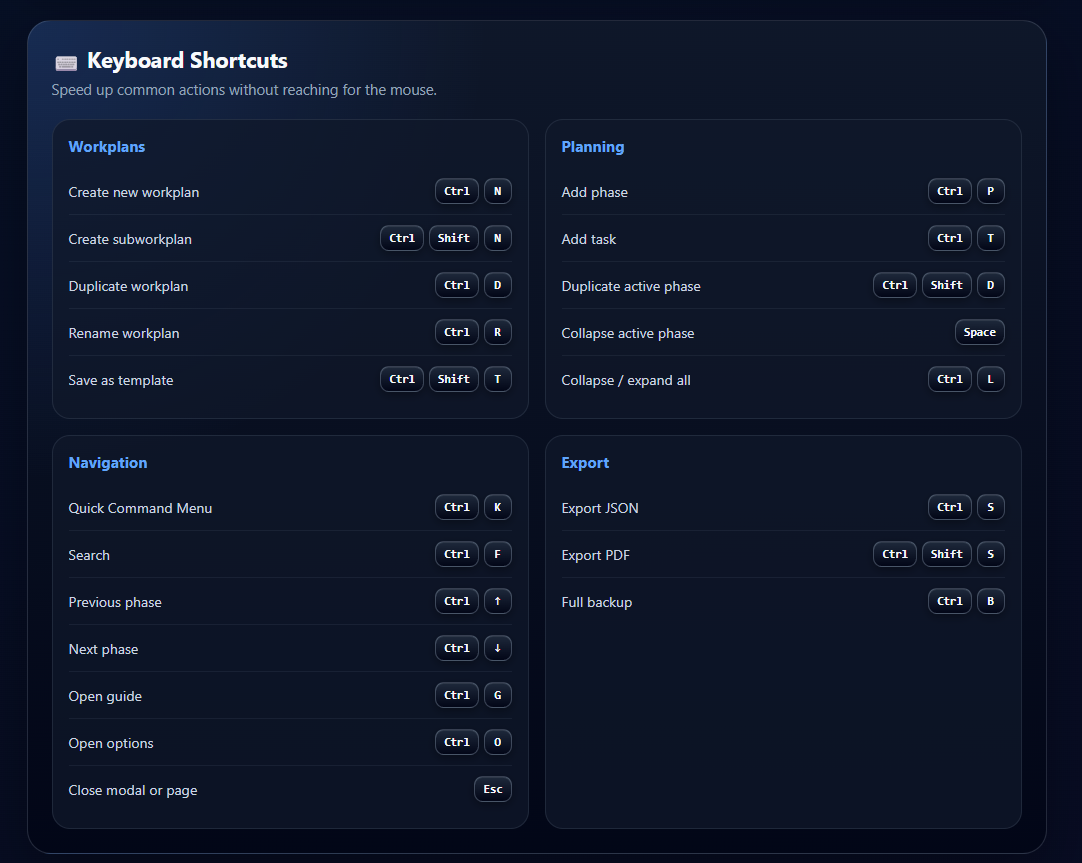Click the Workplans section heading
Screen dimensions: 1082x863
pyautogui.click(x=107, y=147)
